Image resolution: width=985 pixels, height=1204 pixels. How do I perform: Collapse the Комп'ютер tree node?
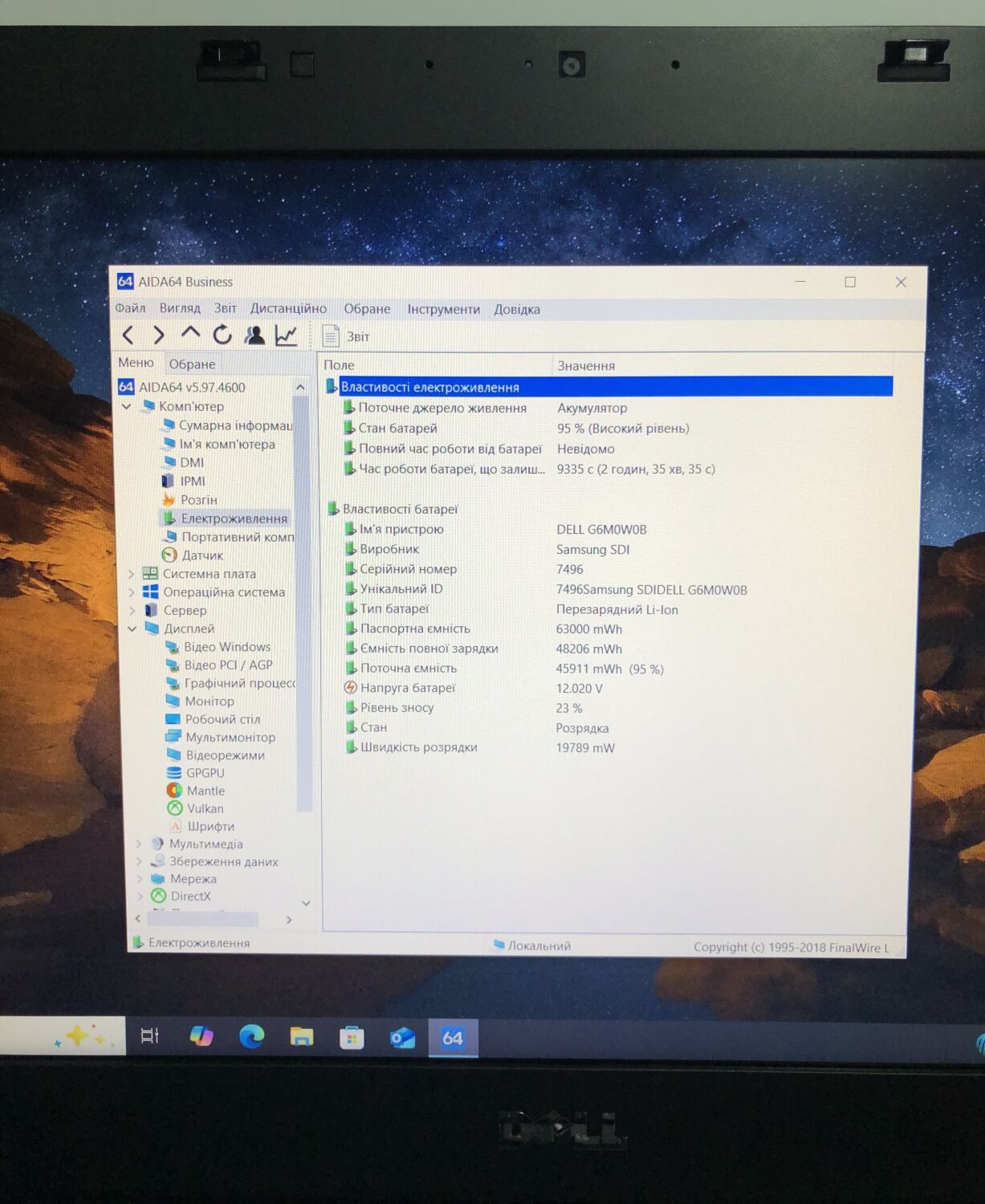[x=127, y=407]
